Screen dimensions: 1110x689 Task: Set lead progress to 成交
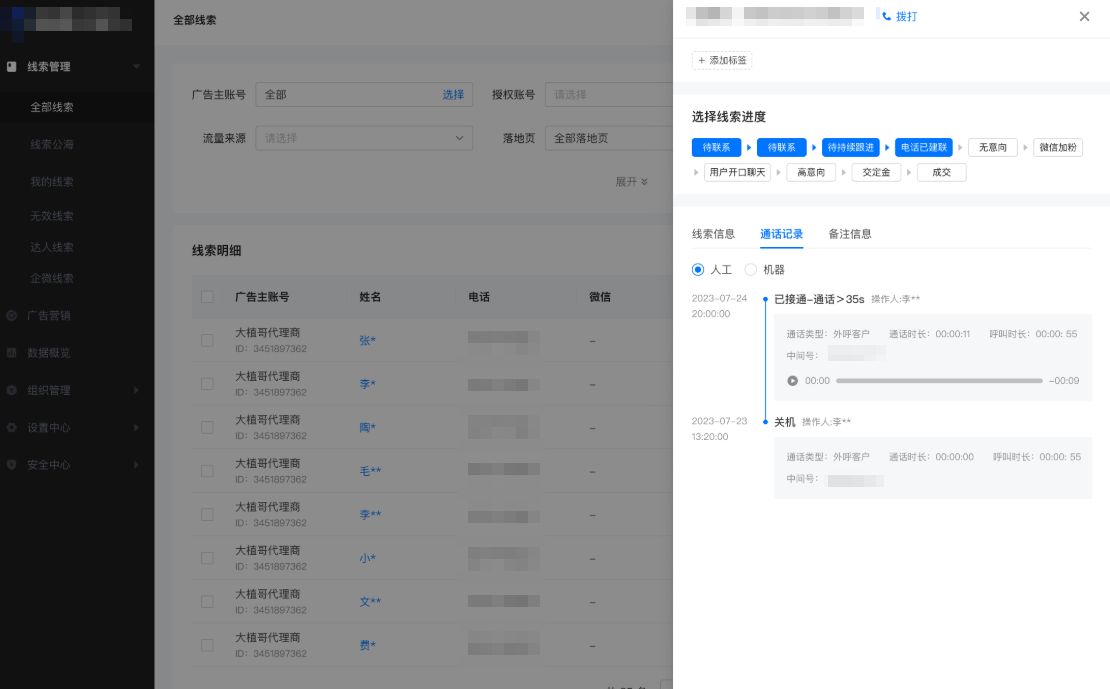940,172
